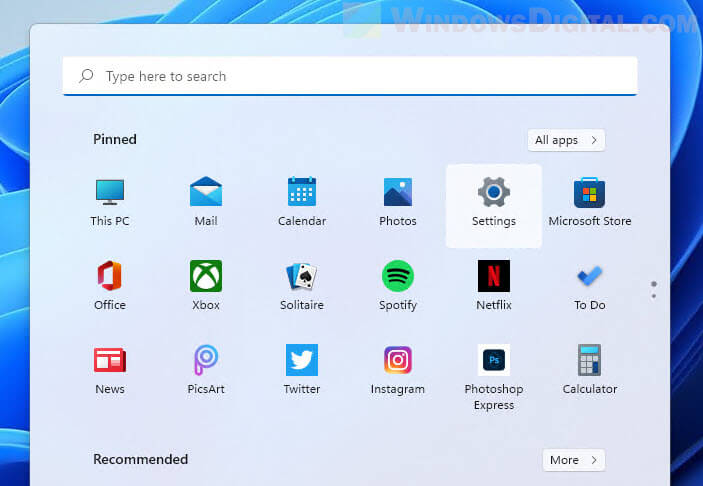
Task: Open the Photos app
Action: [x=398, y=202]
